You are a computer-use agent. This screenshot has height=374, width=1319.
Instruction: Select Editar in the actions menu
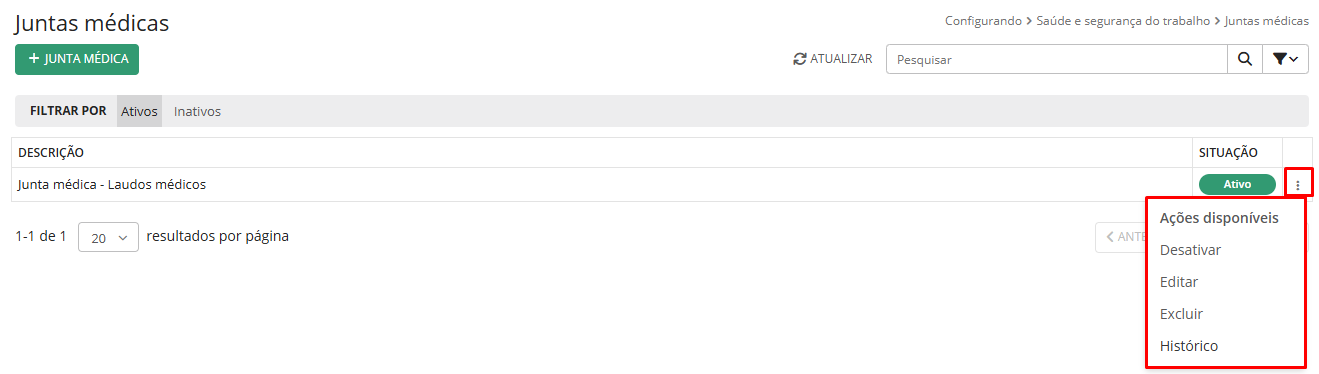(x=1179, y=282)
